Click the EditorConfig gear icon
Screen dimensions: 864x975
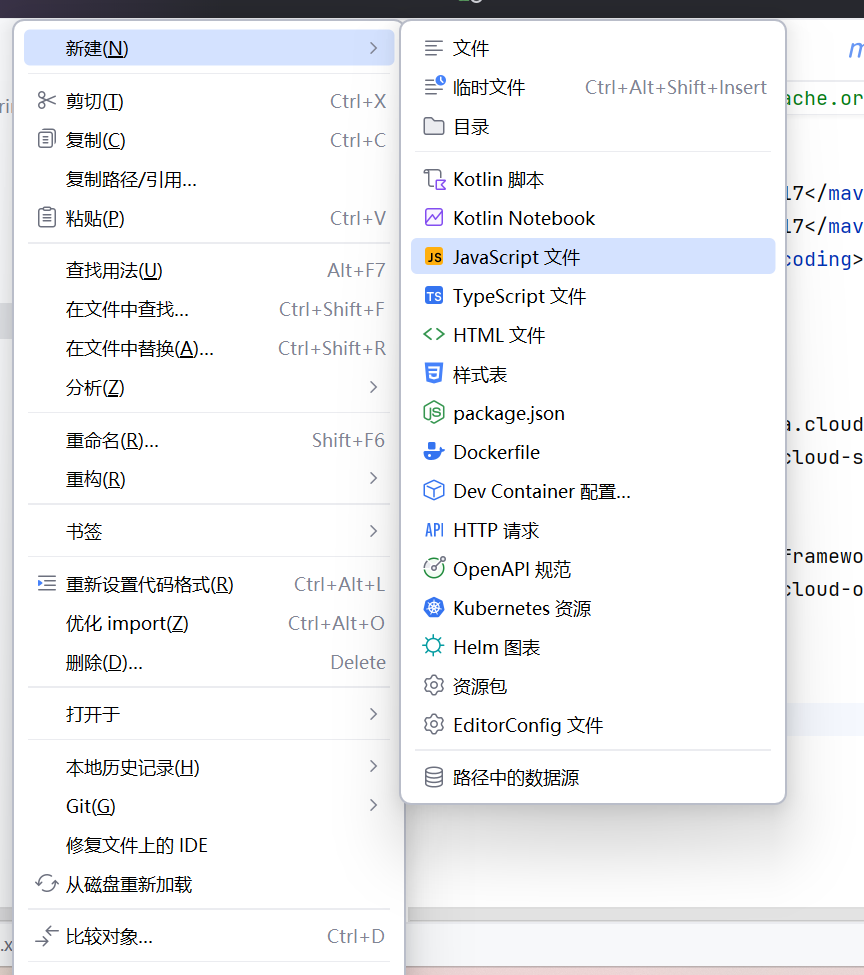coord(434,724)
